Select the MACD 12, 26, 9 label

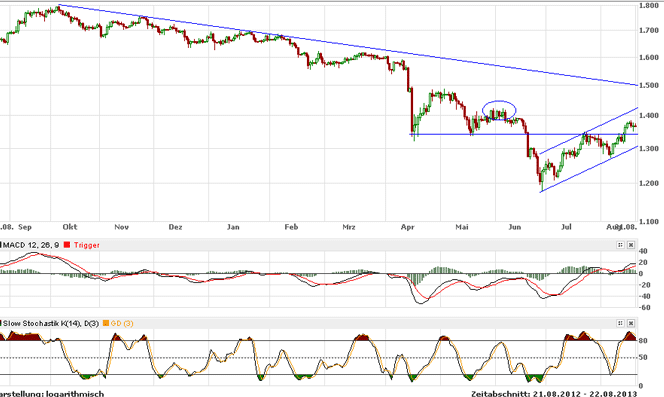(31, 245)
